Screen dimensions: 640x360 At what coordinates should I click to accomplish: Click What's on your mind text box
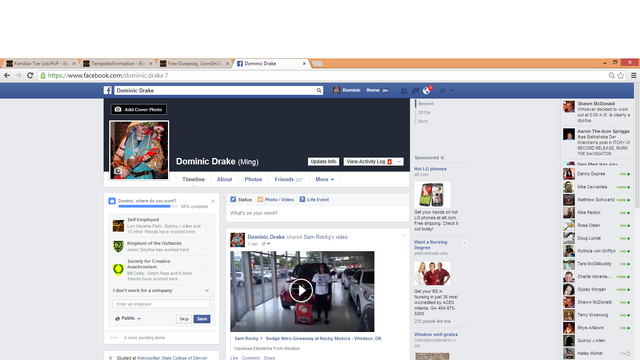click(x=318, y=213)
